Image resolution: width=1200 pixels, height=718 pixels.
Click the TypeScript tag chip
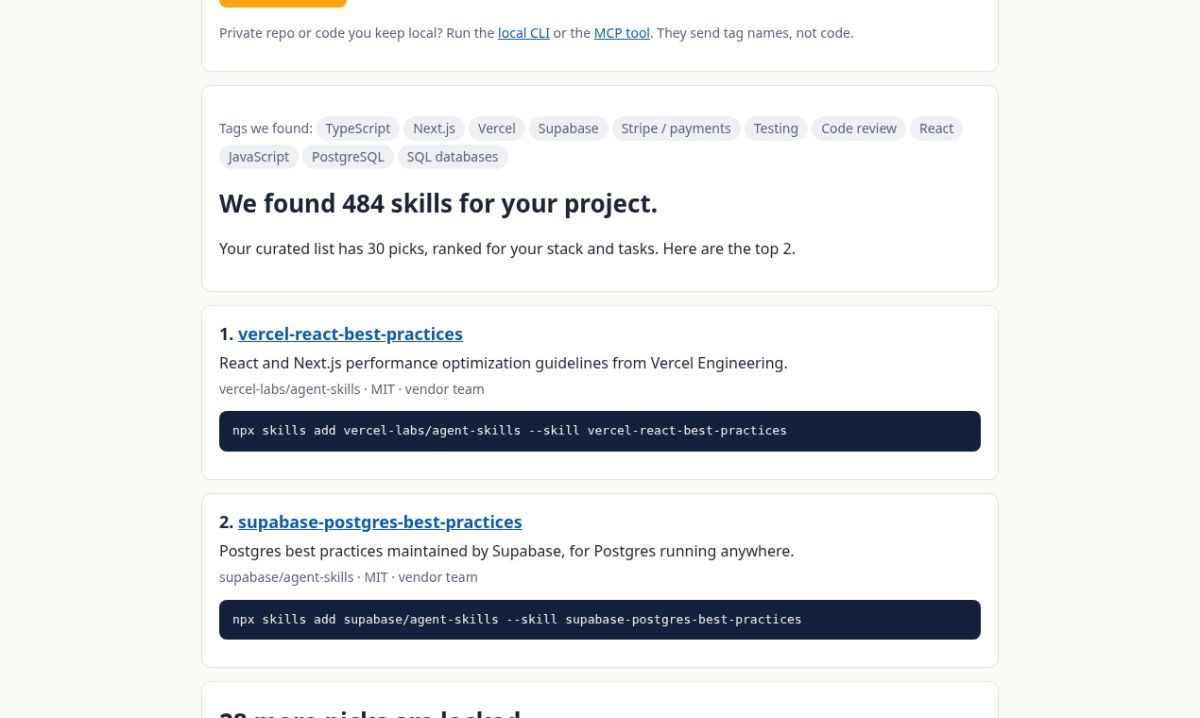[358, 128]
